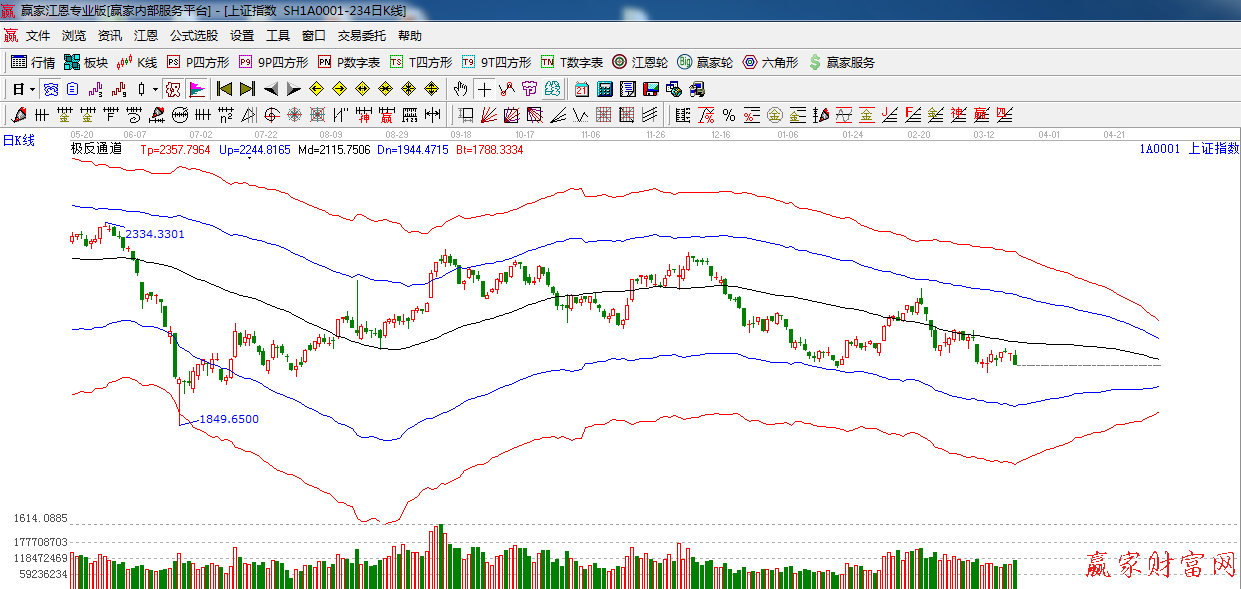Select the hand pan tool
The width and height of the screenshot is (1241, 589).
(461, 89)
